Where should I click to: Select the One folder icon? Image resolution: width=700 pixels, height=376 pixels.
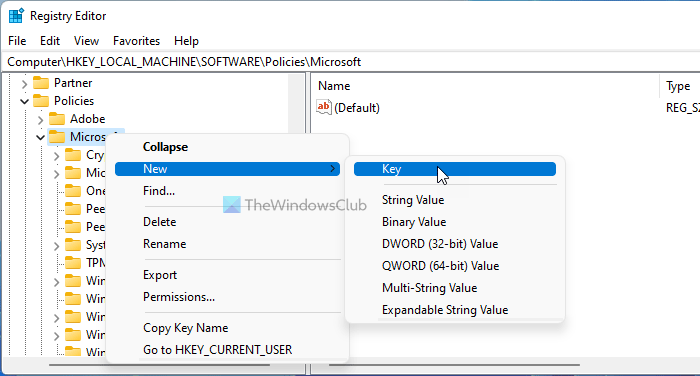(x=73, y=191)
